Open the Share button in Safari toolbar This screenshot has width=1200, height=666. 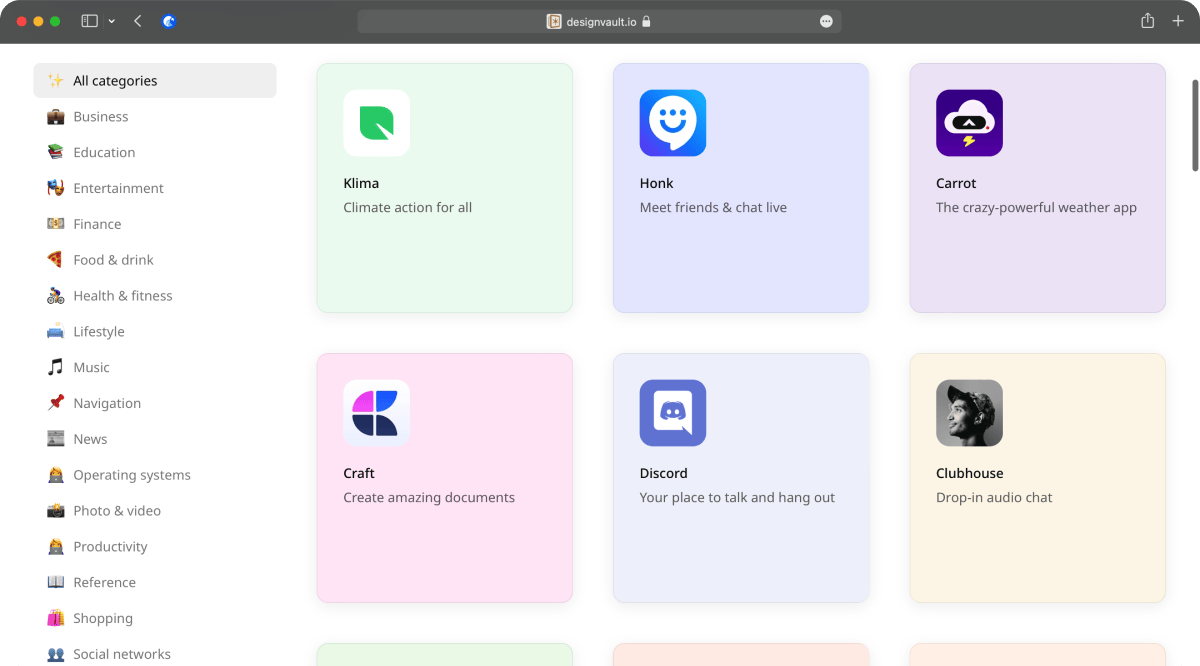click(x=1148, y=21)
